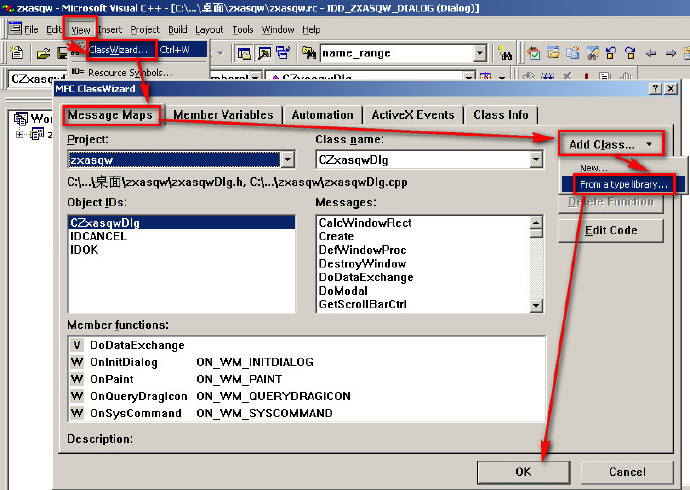Click the copy documents toolbar icon
This screenshot has width=690, height=490.
pos(573,54)
